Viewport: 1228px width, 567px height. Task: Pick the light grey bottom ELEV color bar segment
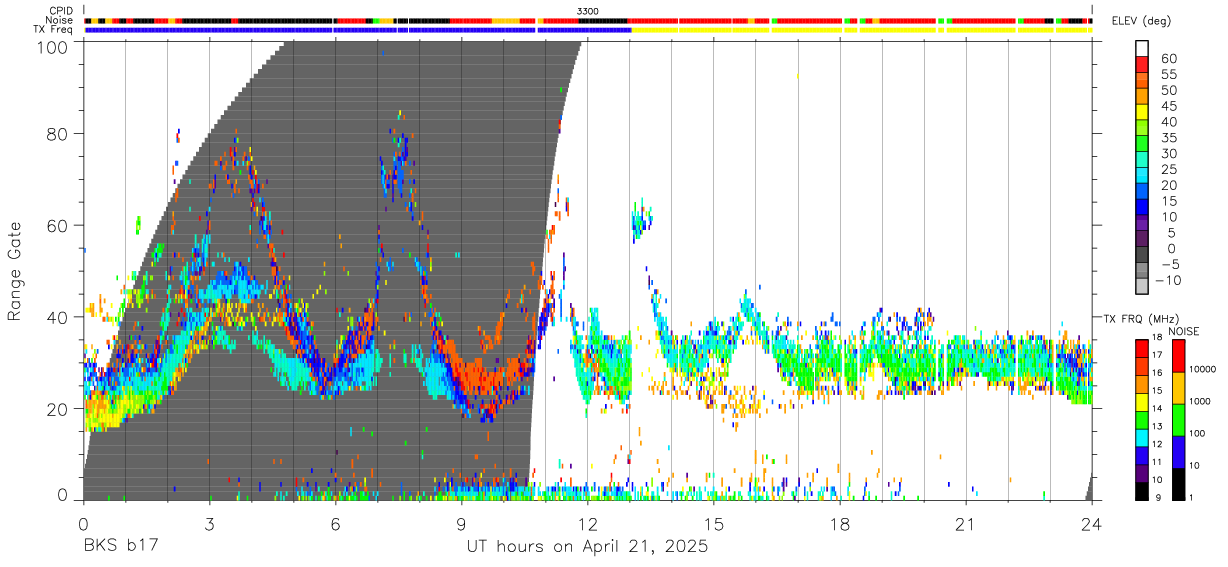point(1142,288)
